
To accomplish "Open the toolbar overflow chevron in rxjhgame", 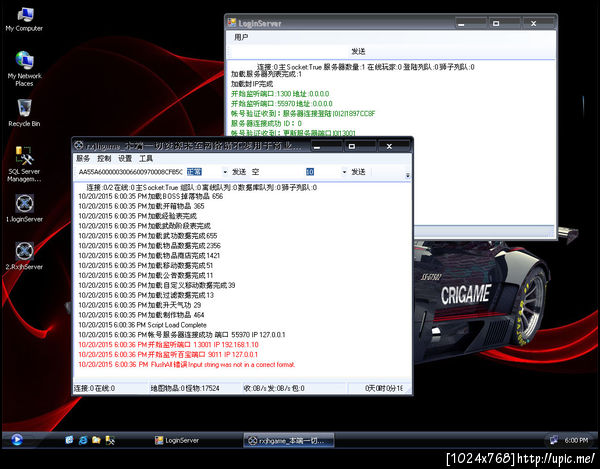I will coord(408,175).
